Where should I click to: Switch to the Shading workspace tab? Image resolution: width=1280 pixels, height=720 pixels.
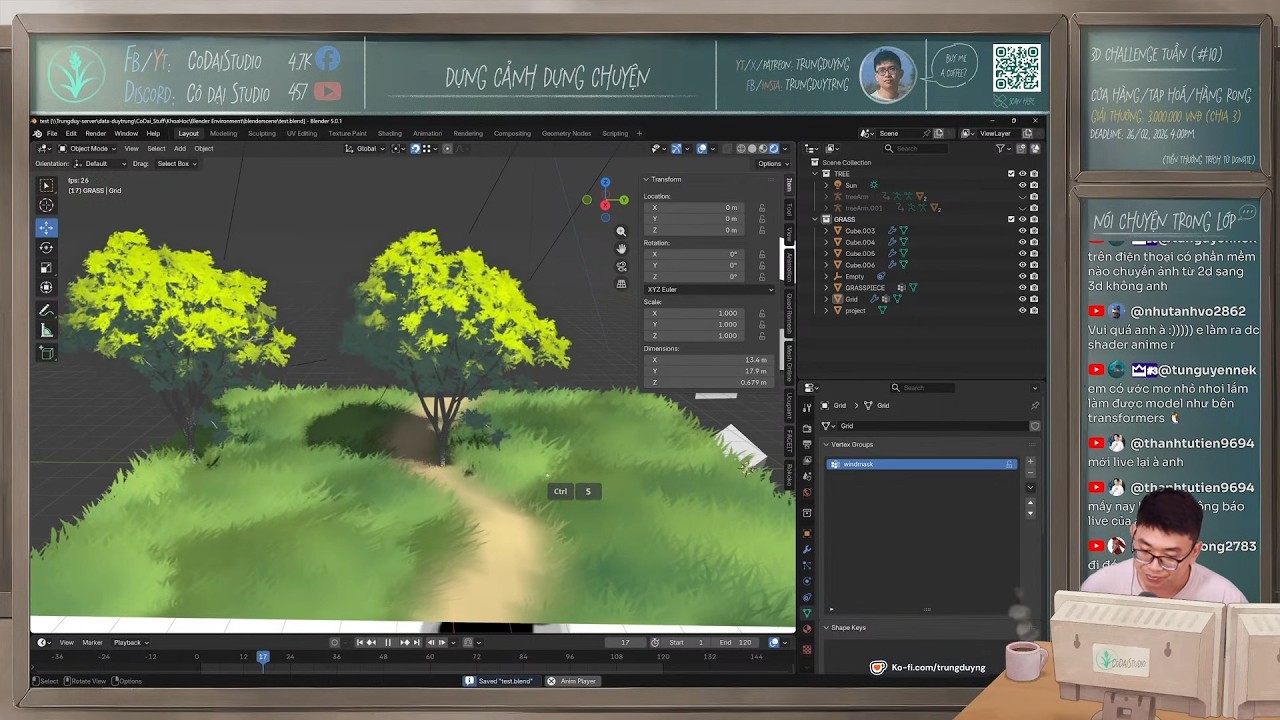pos(390,133)
